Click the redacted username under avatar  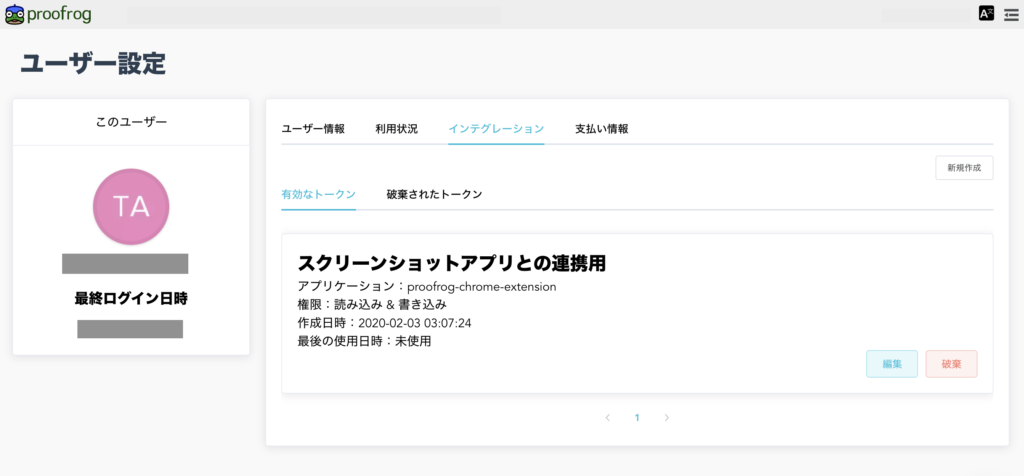(125, 264)
